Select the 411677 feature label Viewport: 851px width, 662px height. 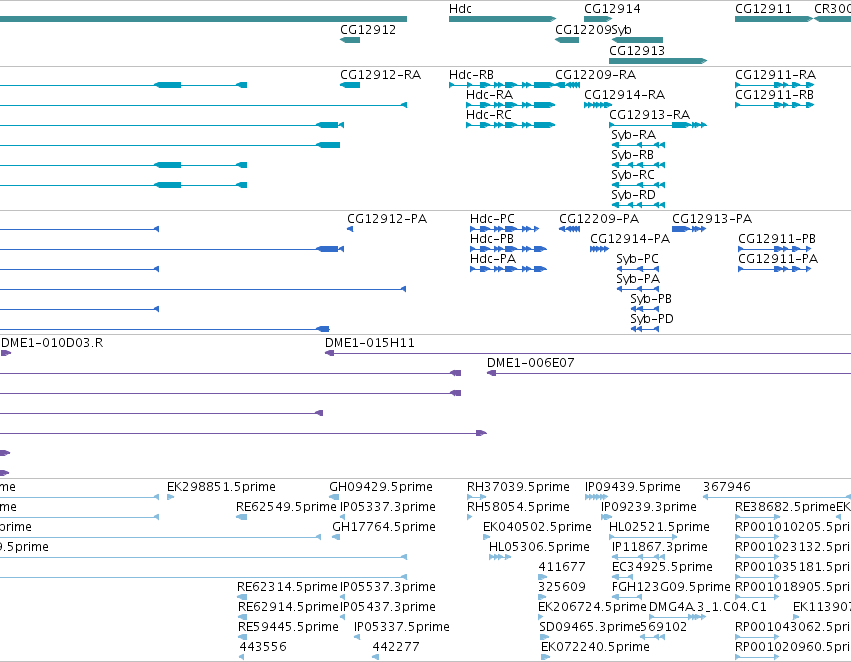(562, 567)
